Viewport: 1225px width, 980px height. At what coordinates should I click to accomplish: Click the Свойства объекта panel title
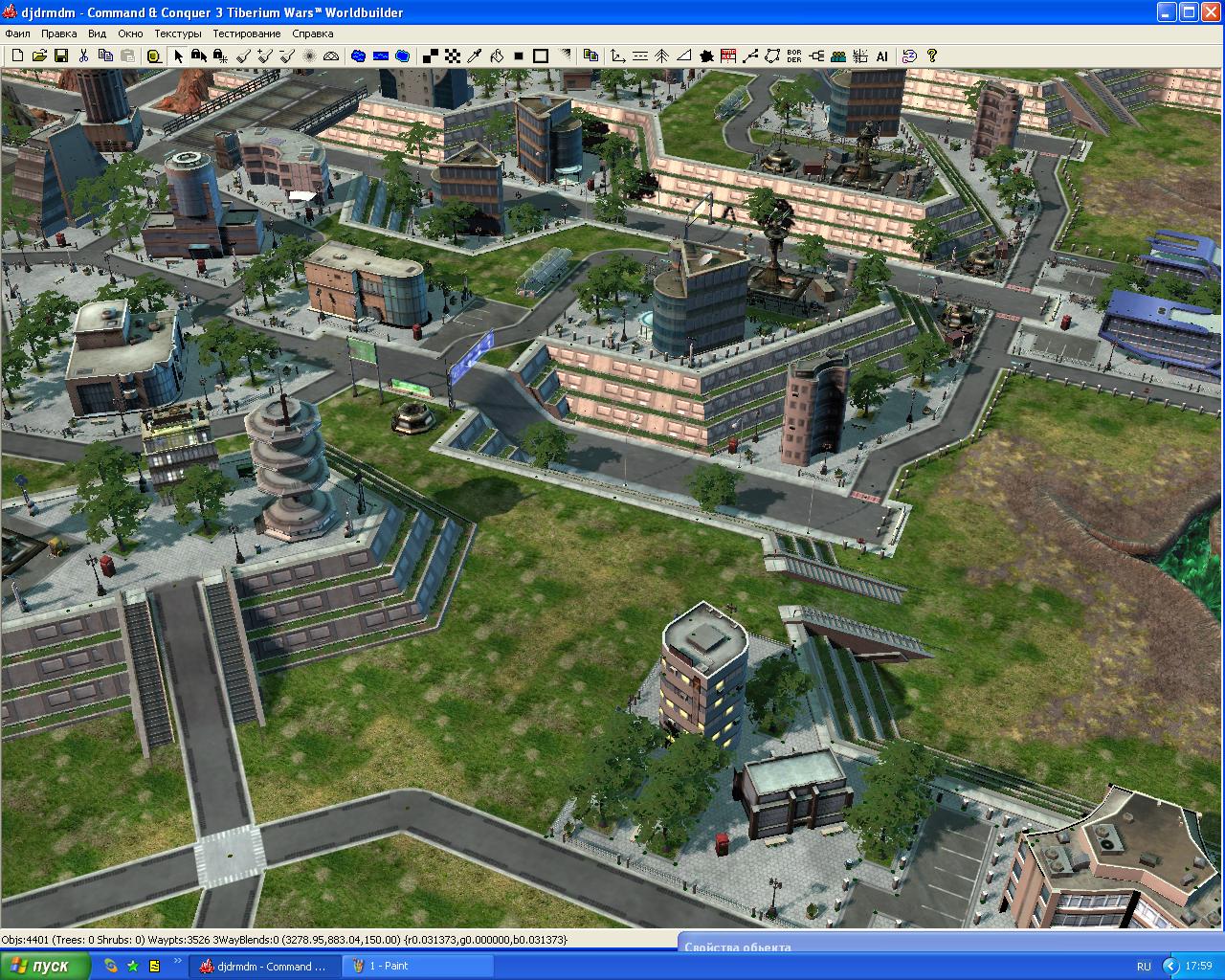coord(738,947)
